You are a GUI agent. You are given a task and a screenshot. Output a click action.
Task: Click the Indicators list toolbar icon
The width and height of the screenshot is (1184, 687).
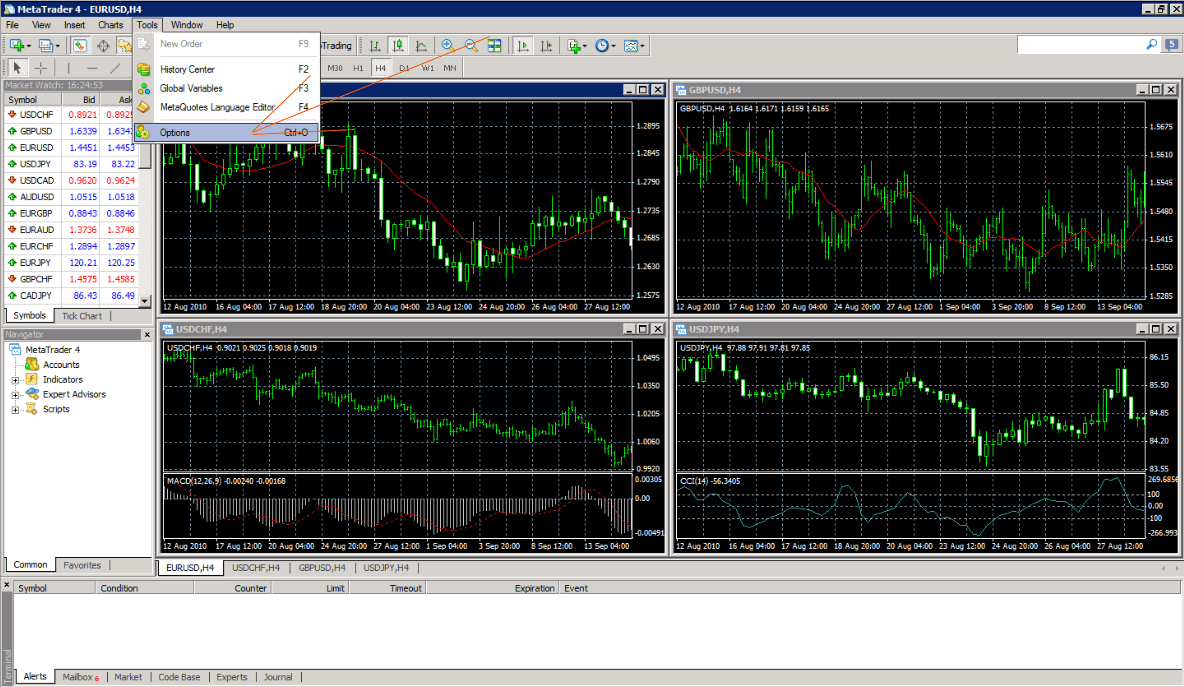[x=574, y=46]
